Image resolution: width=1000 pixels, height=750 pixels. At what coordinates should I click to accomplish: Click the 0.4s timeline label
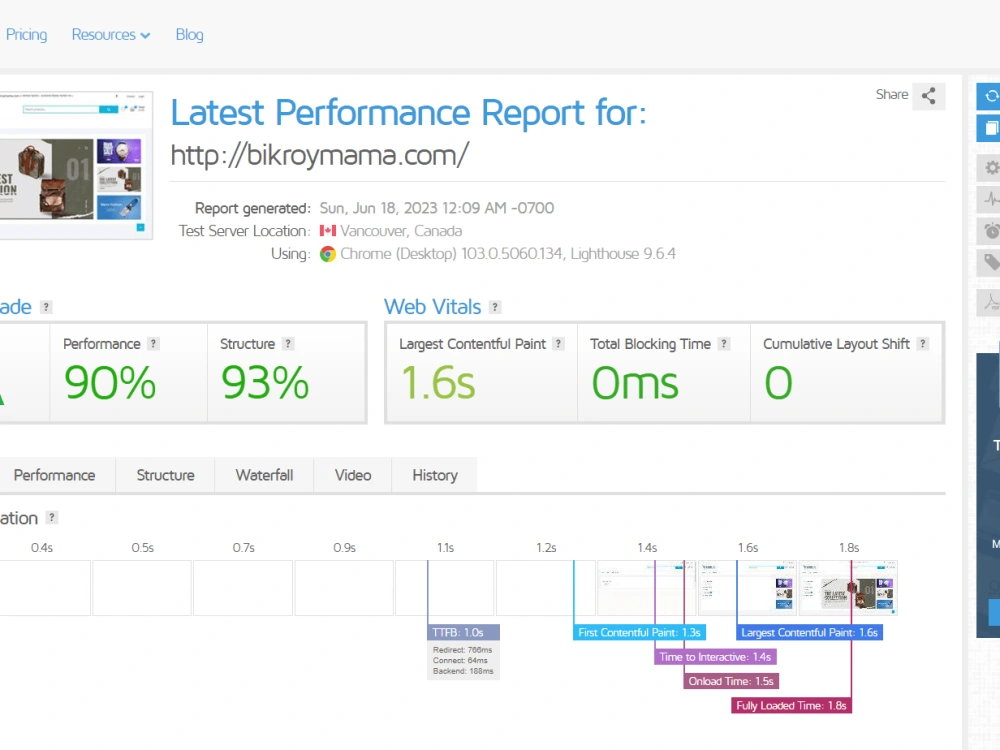click(x=42, y=548)
